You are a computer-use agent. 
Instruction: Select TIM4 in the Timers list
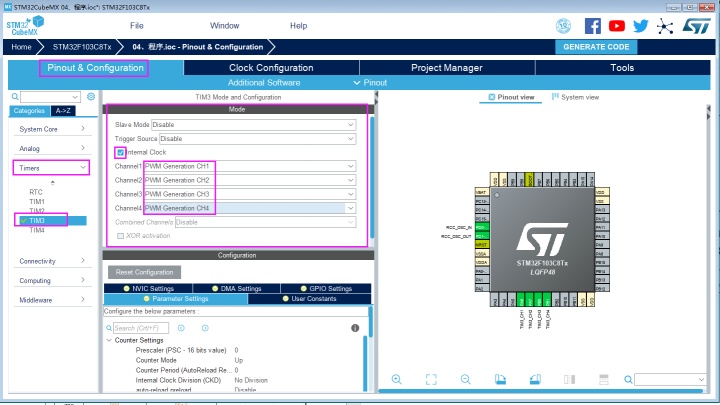(x=37, y=230)
